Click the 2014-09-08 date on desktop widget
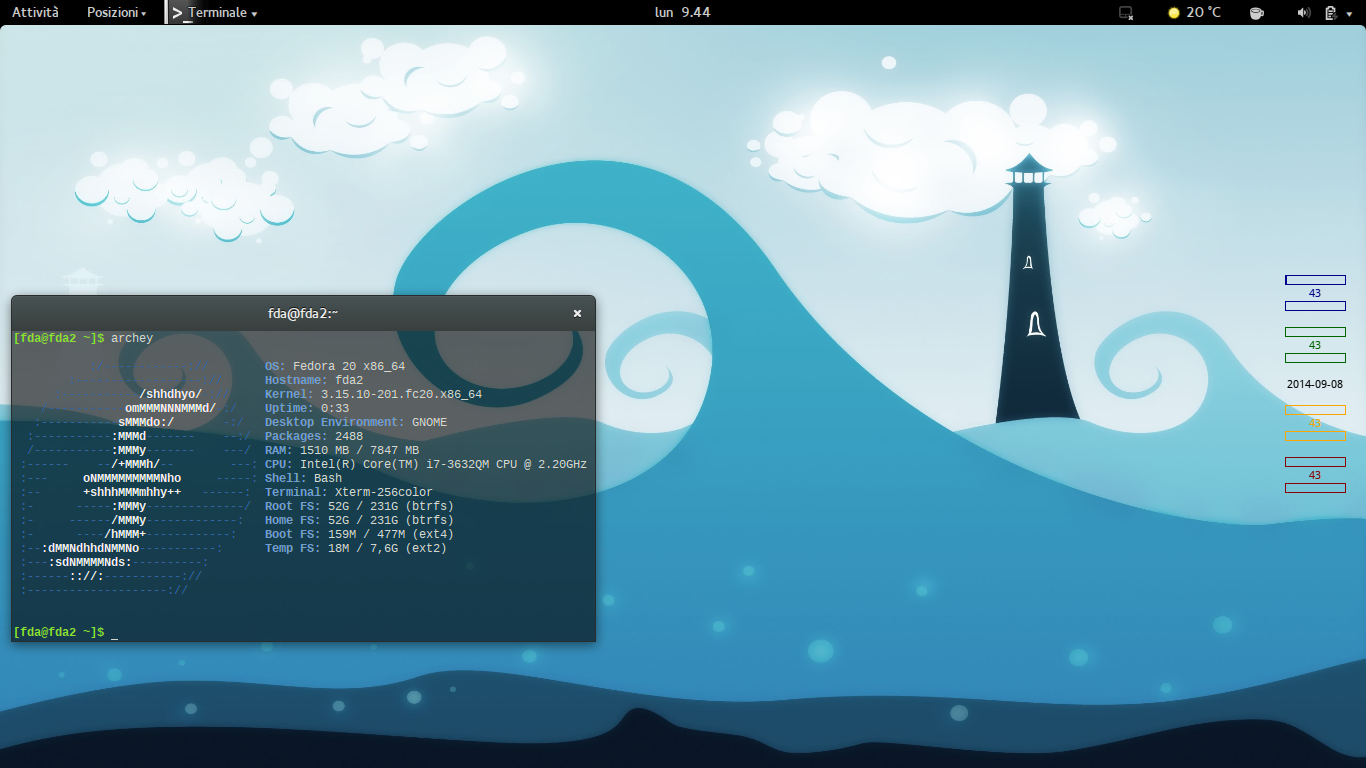The width and height of the screenshot is (1366, 768). coord(1315,384)
